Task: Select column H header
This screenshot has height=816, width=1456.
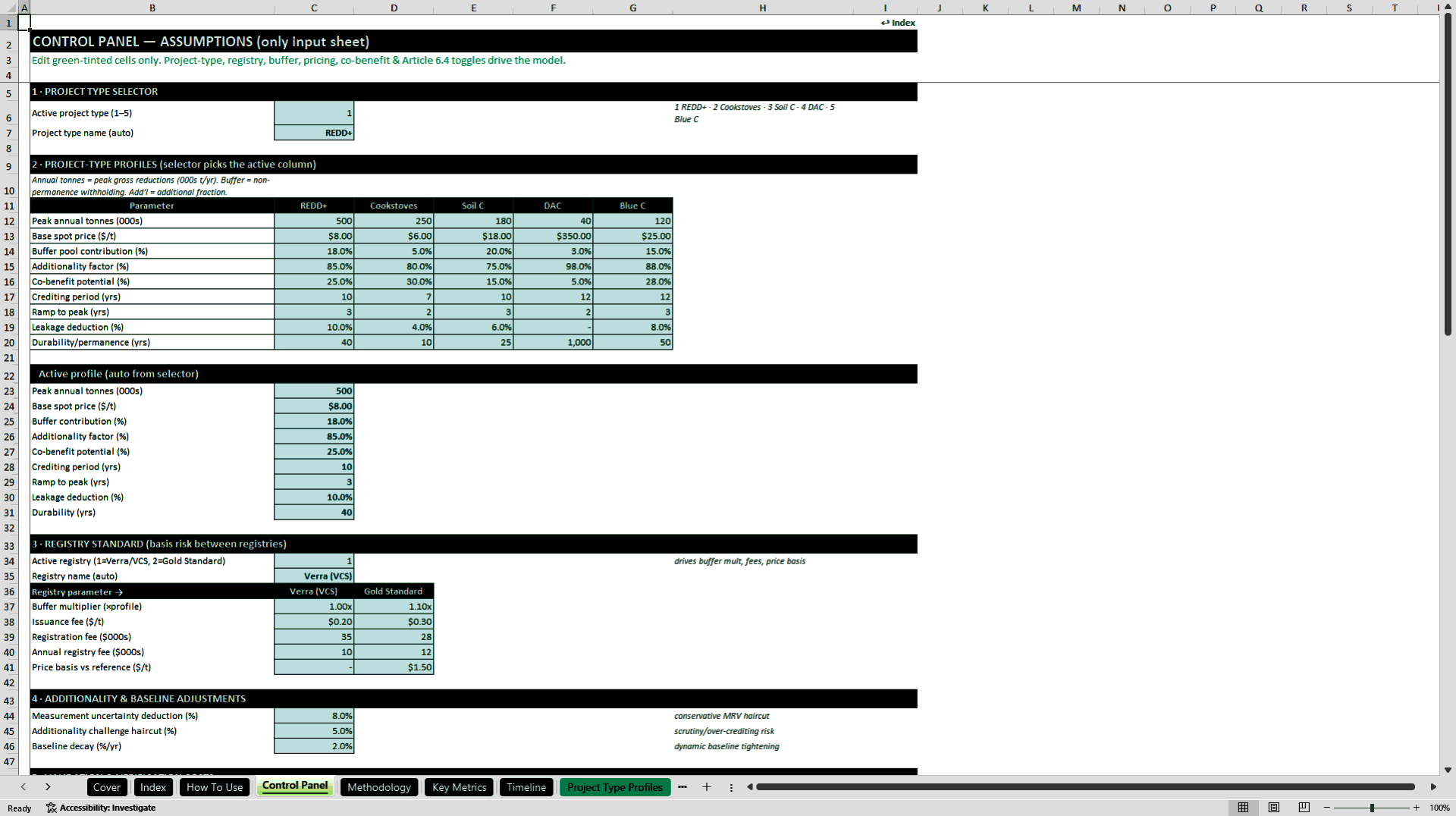Action: (763, 8)
